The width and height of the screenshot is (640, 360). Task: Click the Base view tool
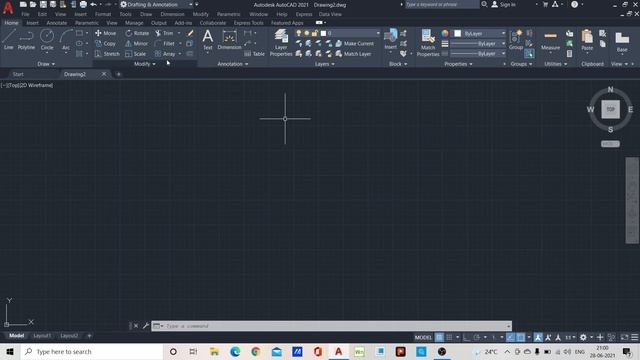click(622, 41)
